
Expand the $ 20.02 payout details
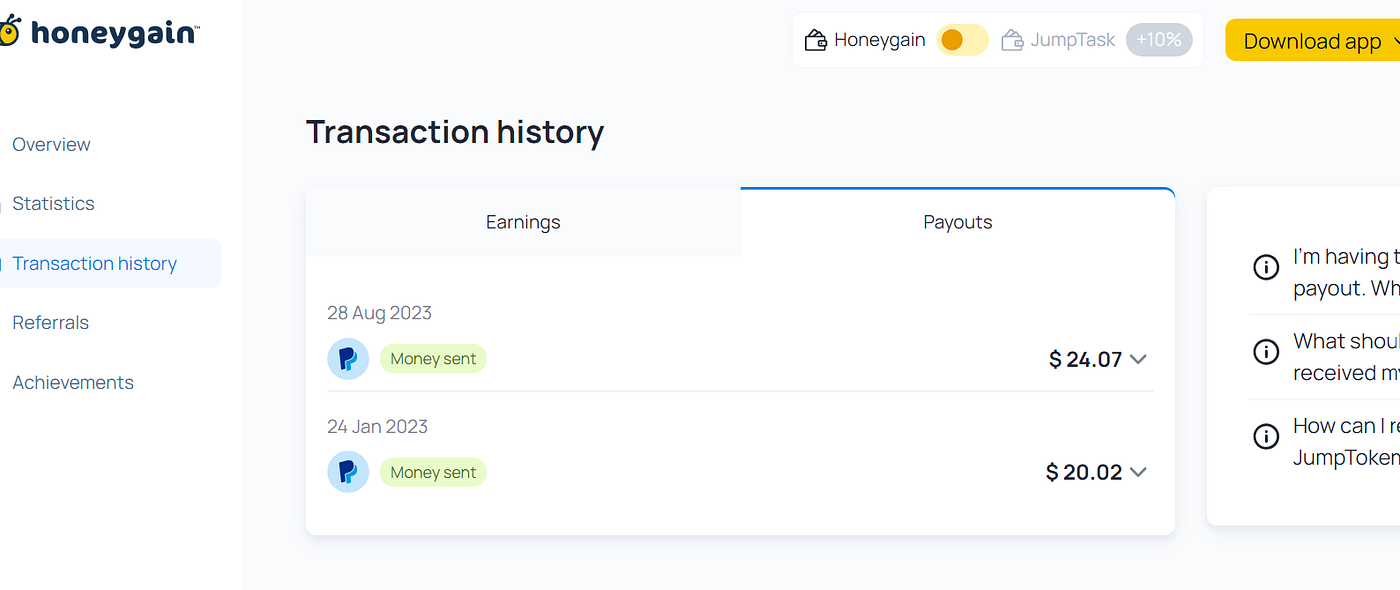point(1137,472)
